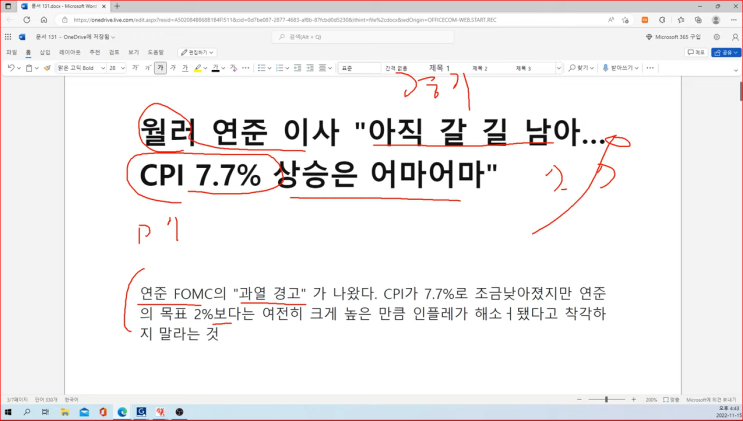
Task: Apply the 제목 2 style
Action: coord(480,68)
